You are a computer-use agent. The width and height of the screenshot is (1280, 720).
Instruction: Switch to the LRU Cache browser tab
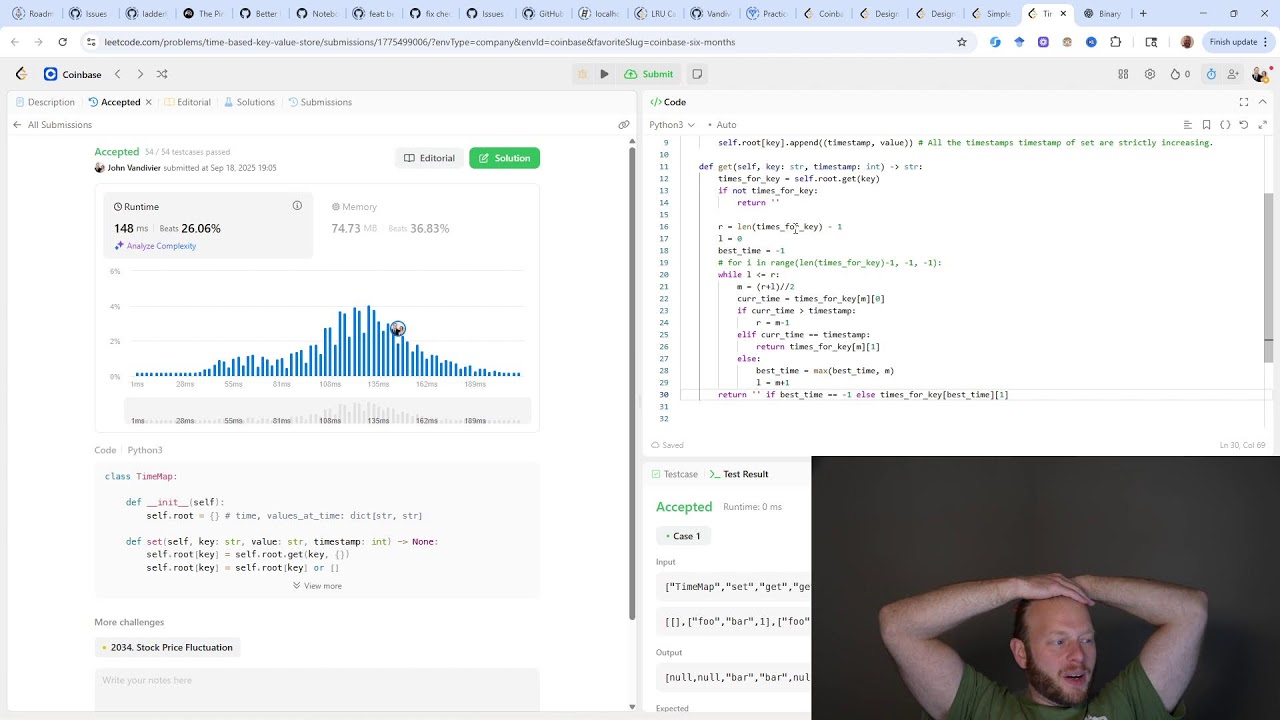point(656,14)
